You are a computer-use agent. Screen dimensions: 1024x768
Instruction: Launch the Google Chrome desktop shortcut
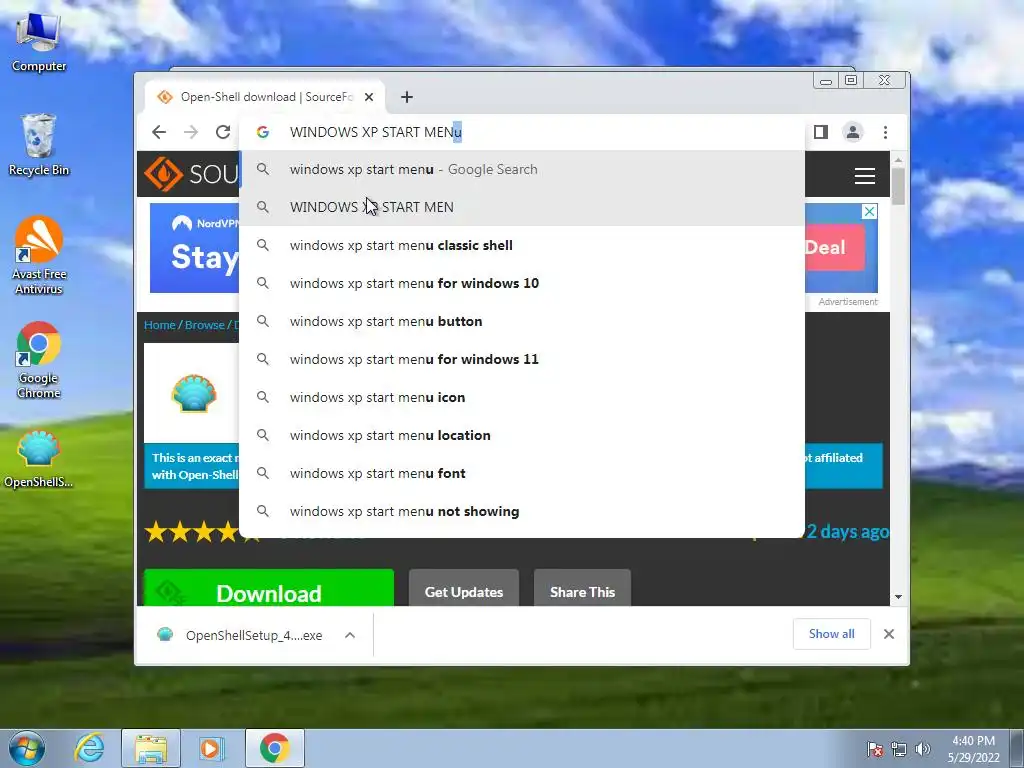(x=39, y=359)
